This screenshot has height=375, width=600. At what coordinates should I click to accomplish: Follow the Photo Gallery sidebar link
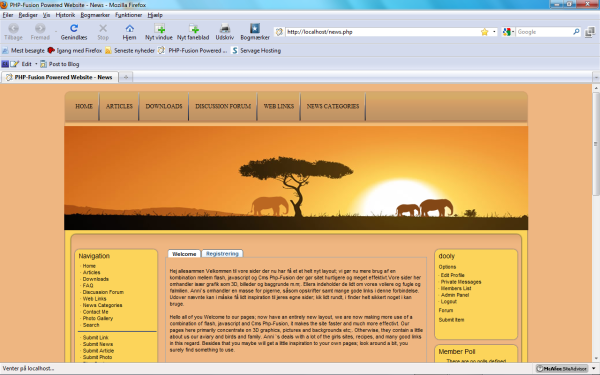coord(98,318)
